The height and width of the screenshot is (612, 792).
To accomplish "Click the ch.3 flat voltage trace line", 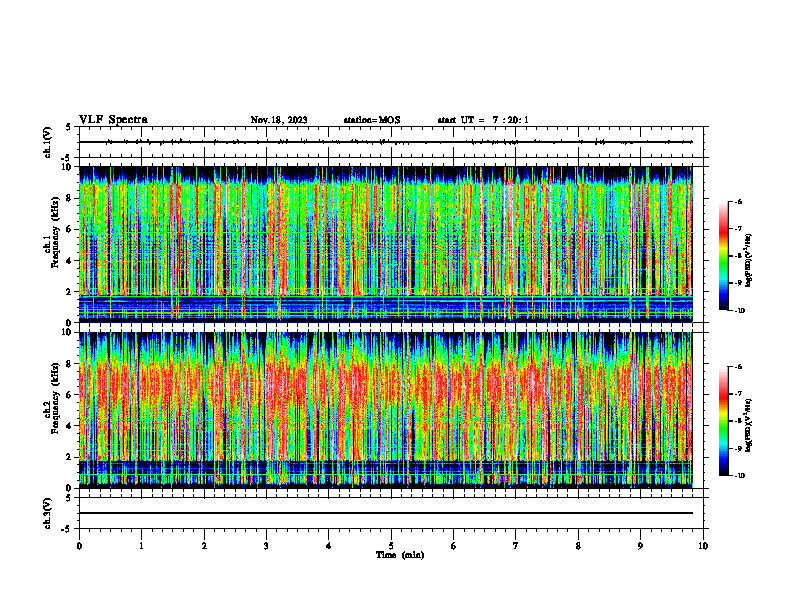I will (385, 513).
